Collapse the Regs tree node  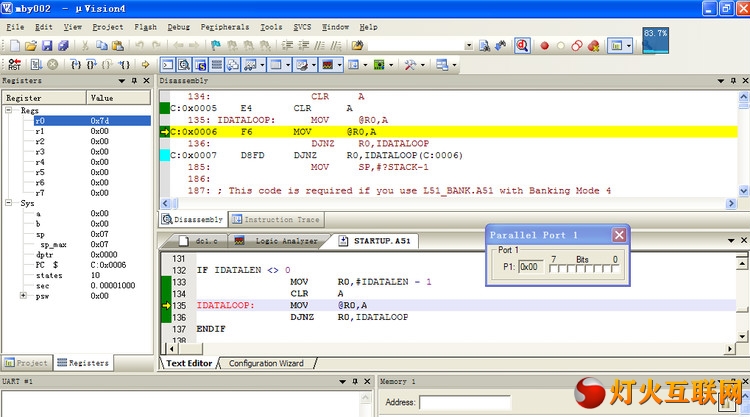(x=9, y=110)
